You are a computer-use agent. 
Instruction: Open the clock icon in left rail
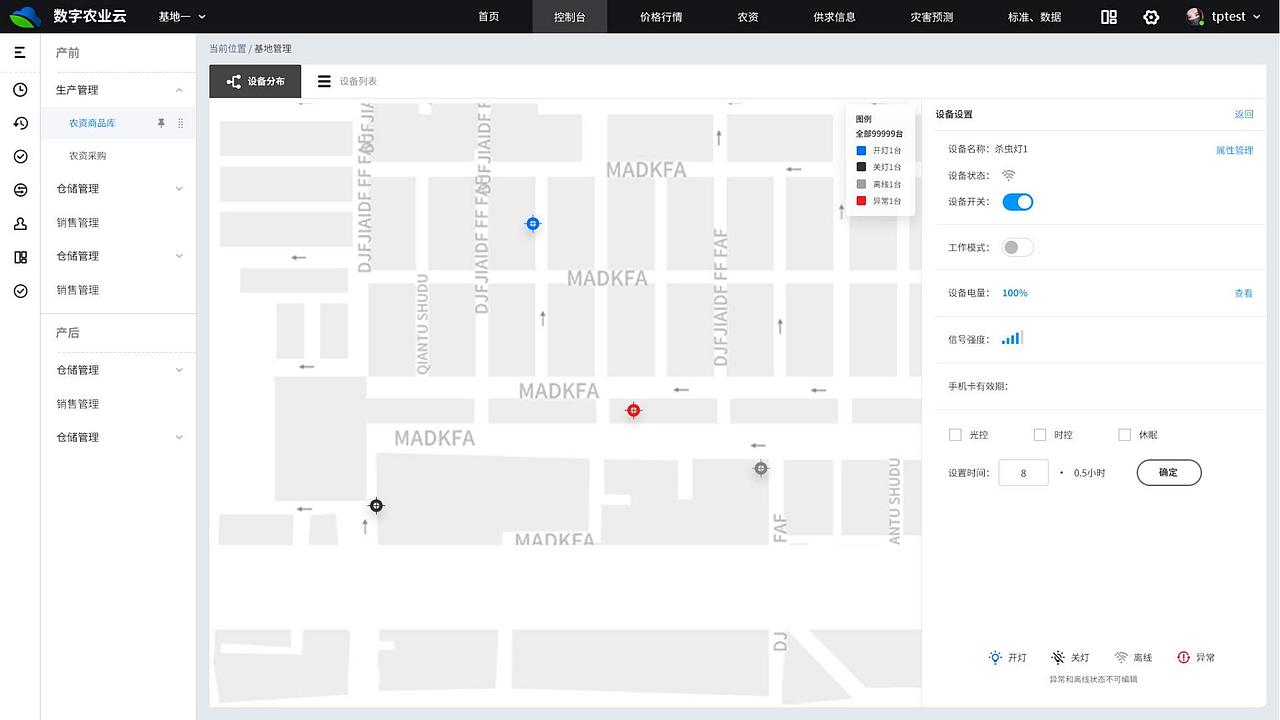(x=20, y=90)
